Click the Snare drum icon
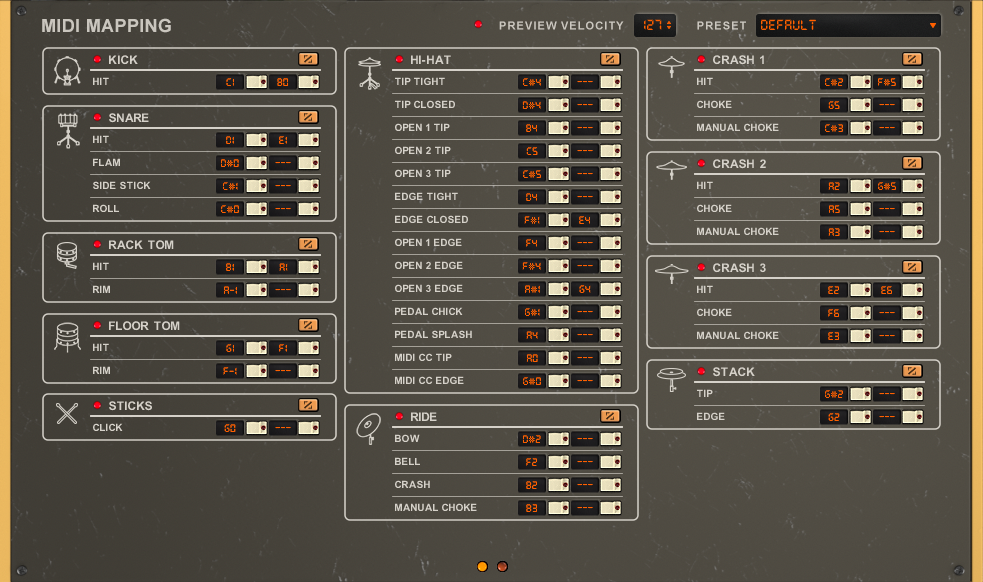Viewport: 983px width, 582px height. click(x=67, y=130)
